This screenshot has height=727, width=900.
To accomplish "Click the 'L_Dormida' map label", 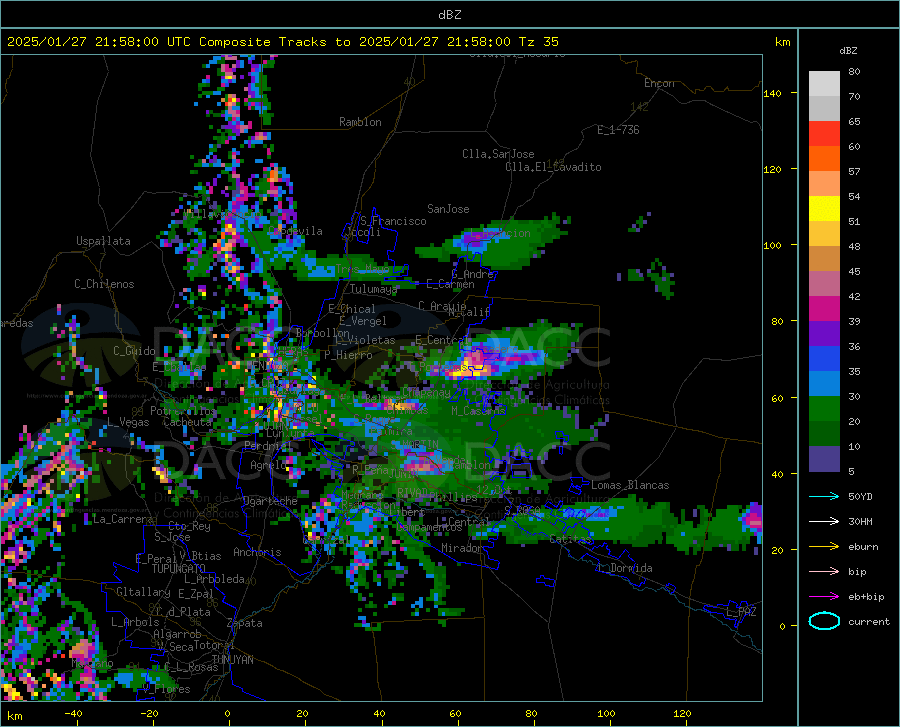I will click(x=625, y=568).
